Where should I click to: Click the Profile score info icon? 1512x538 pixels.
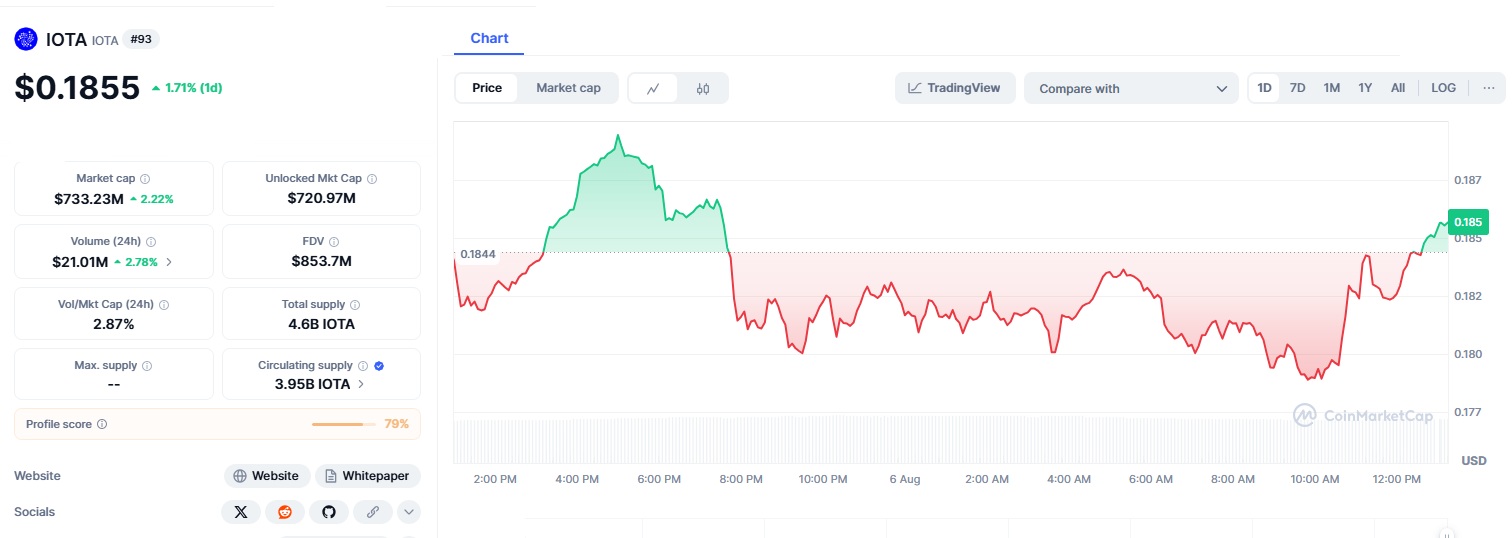point(102,424)
